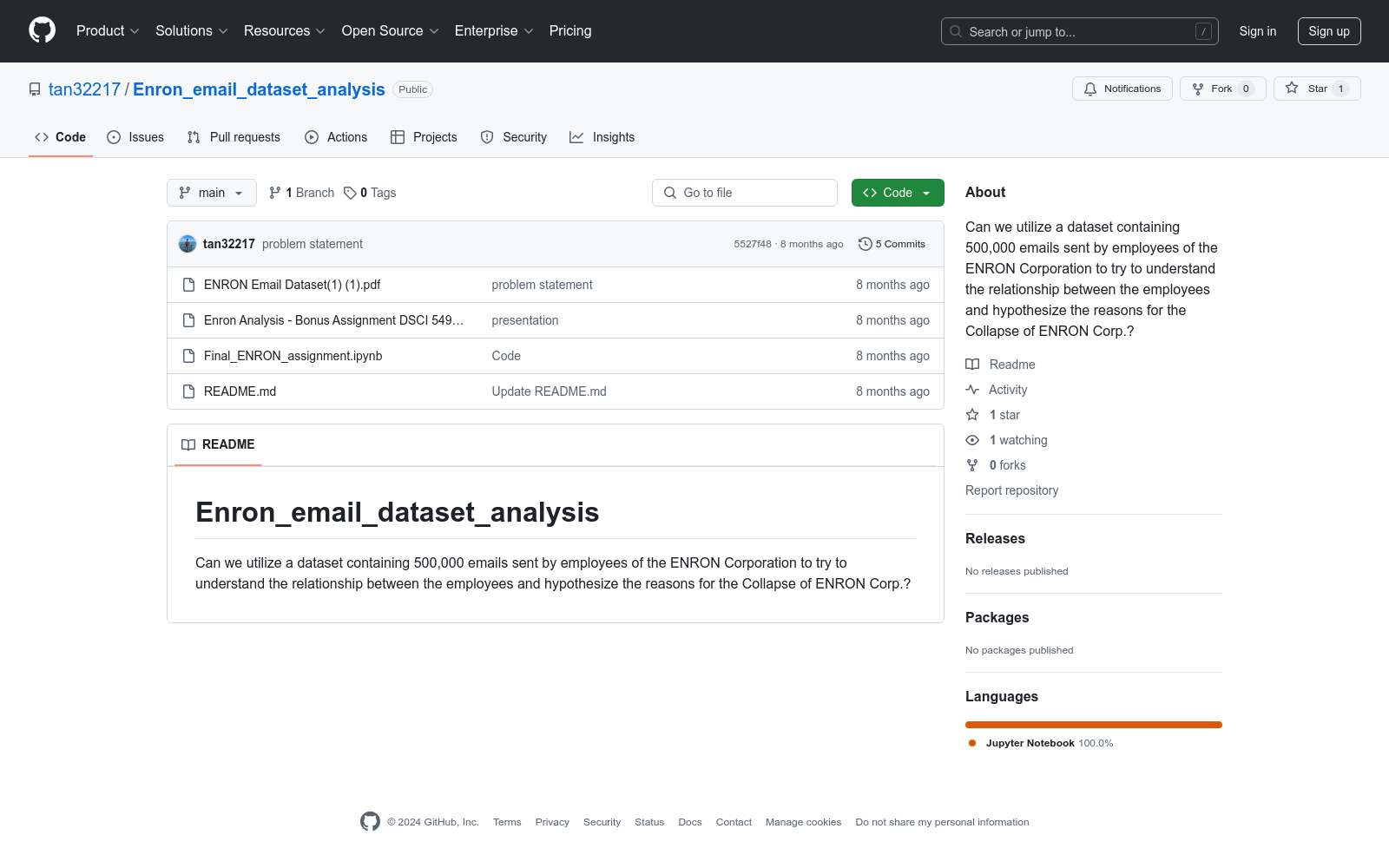Click the Sign in link

point(1258,31)
